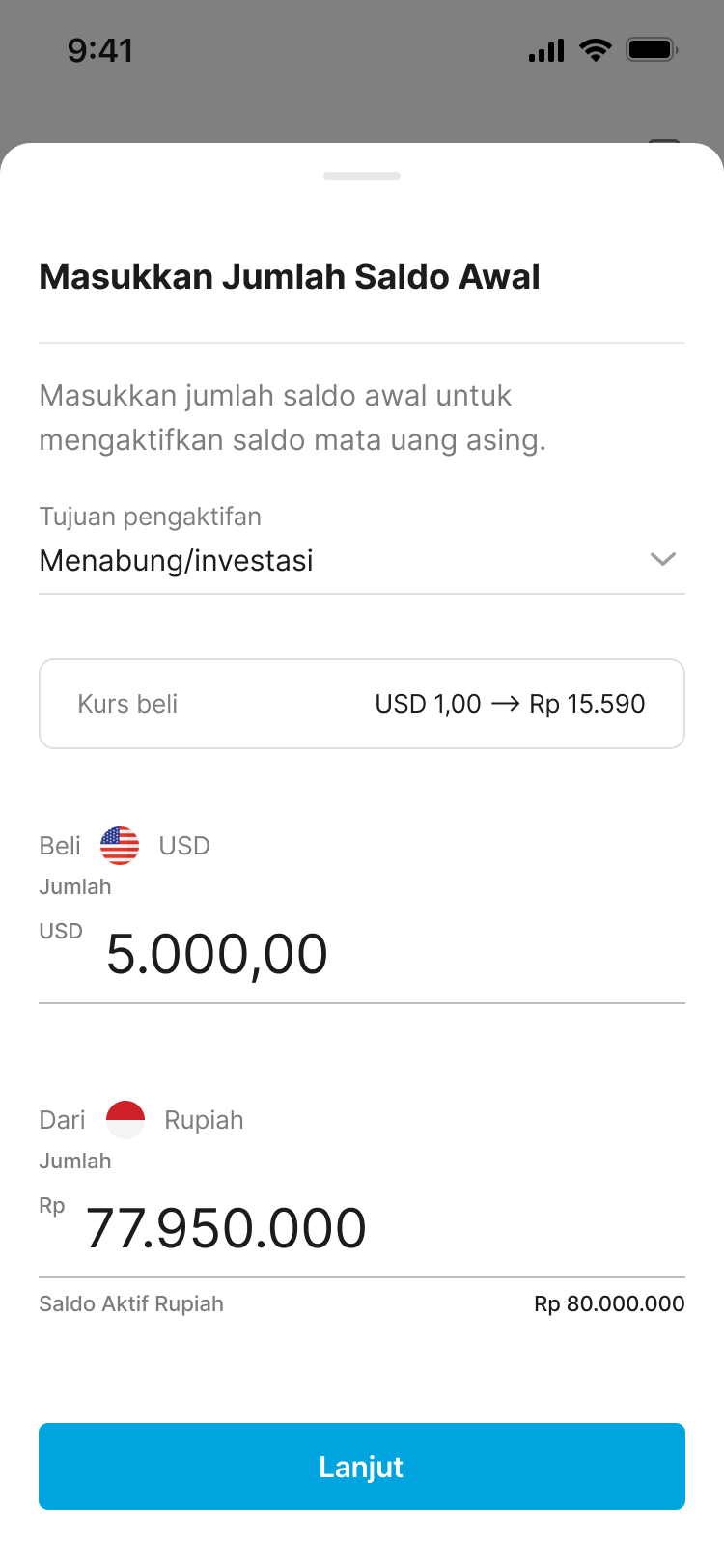The image size is (724, 1568).
Task: Tap the cellular signal icon
Action: point(546,50)
